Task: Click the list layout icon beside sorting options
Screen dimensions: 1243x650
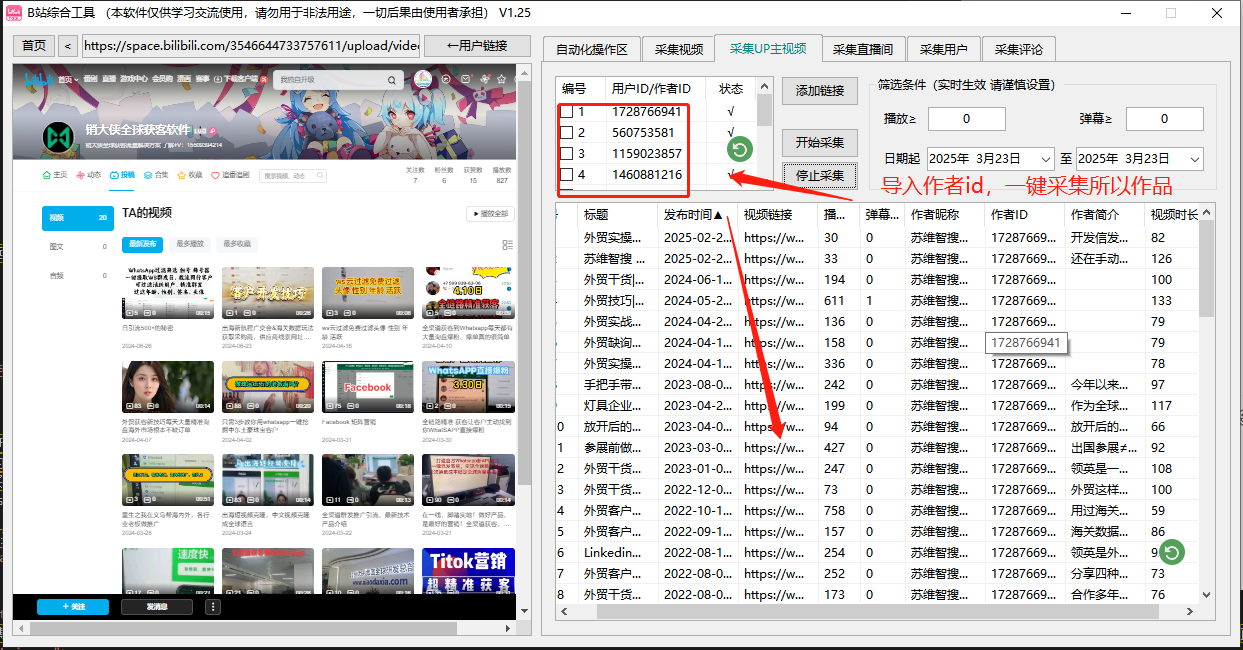Action: pyautogui.click(x=506, y=244)
